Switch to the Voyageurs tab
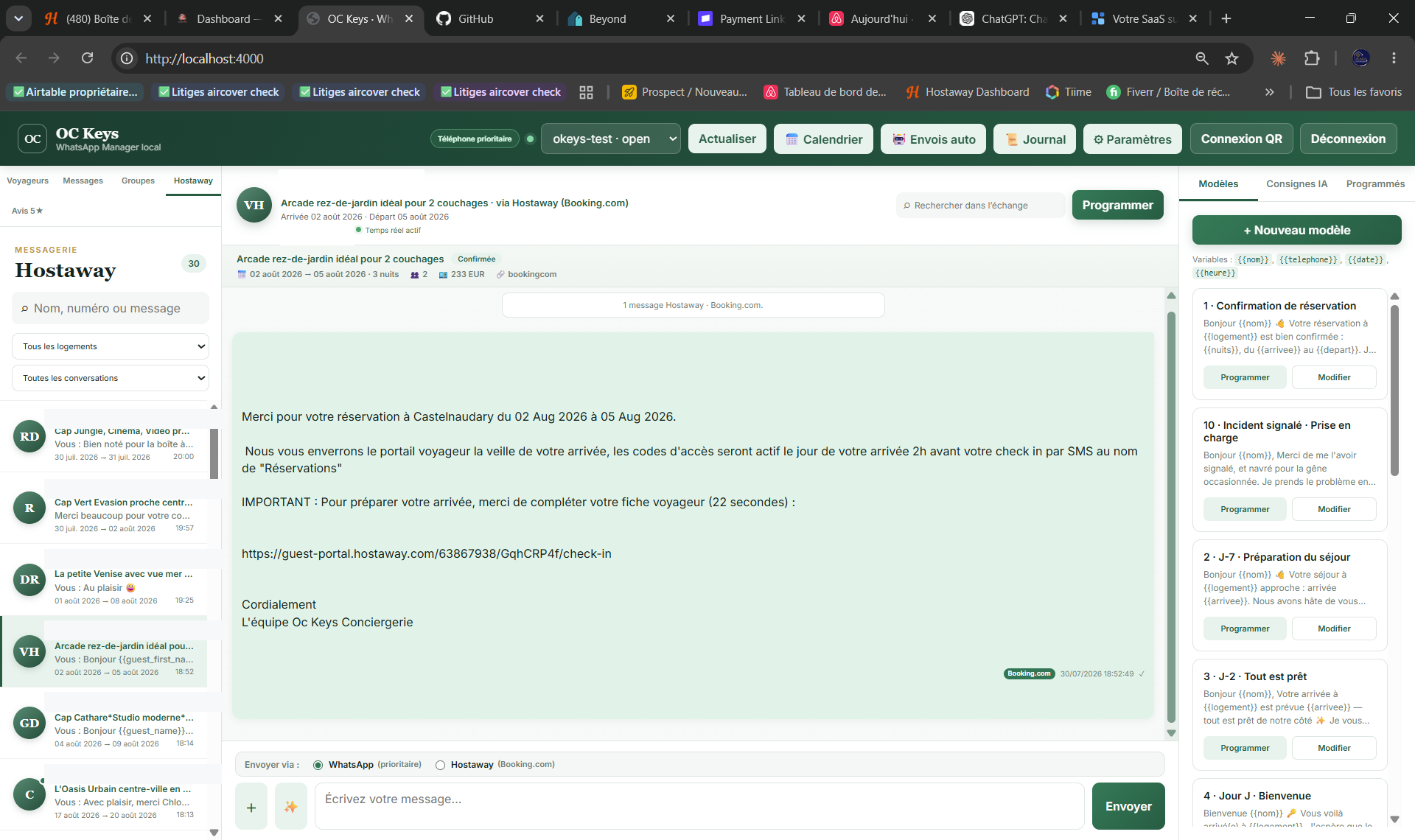Viewport: 1415px width, 840px height. 27,181
